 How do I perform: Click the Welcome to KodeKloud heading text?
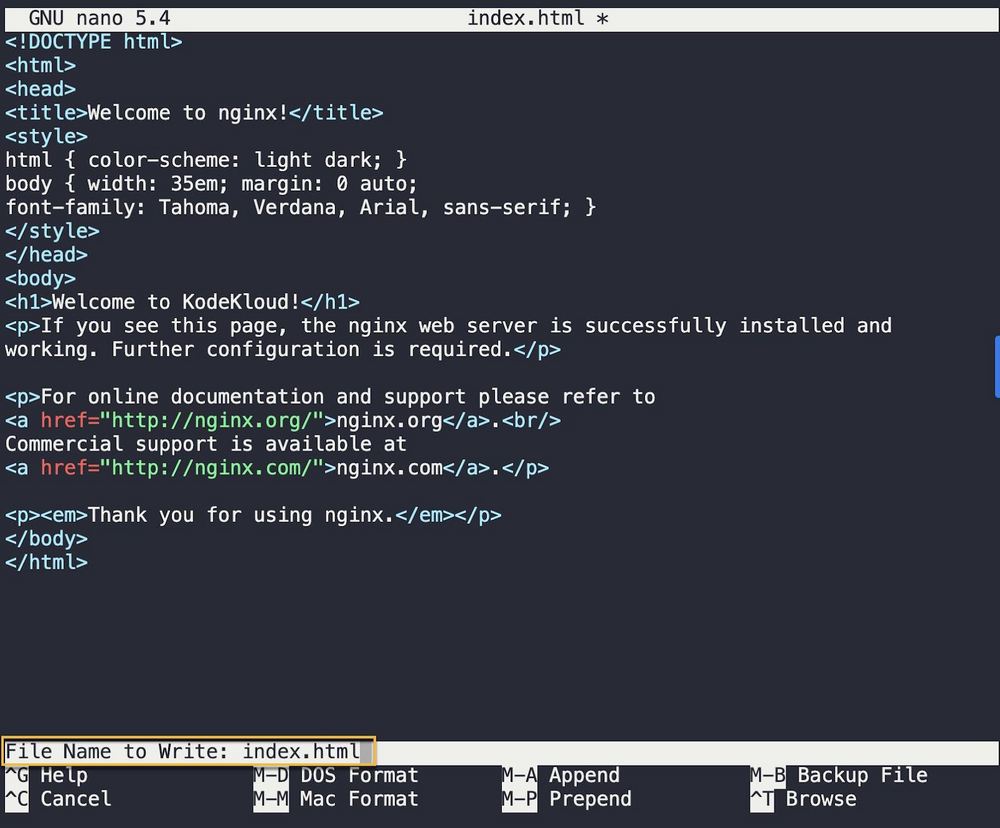(180, 301)
